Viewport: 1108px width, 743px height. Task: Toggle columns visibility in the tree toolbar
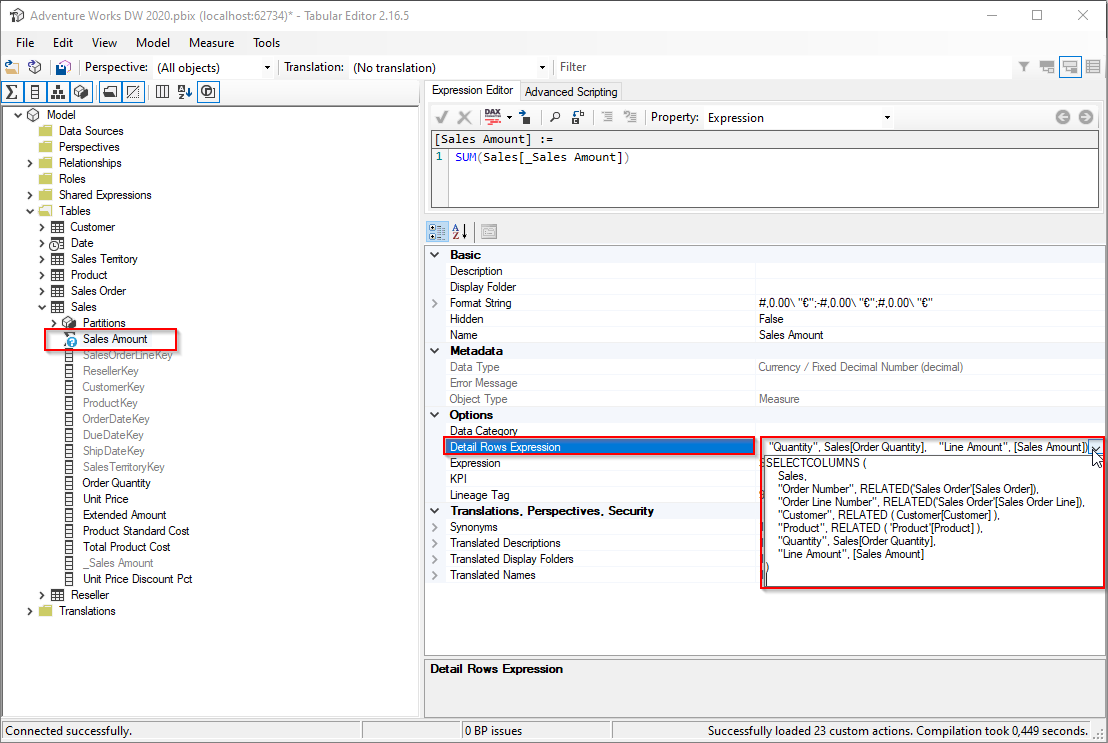(x=35, y=92)
